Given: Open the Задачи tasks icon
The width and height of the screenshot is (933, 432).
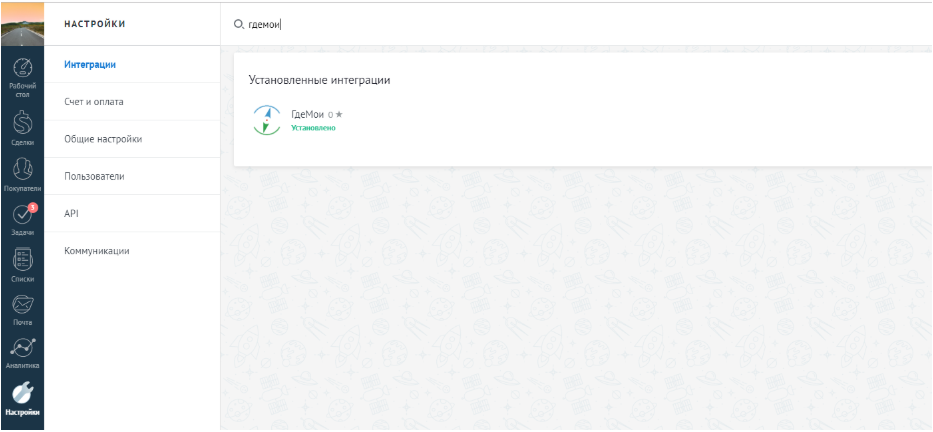Looking at the screenshot, I should coord(22,215).
